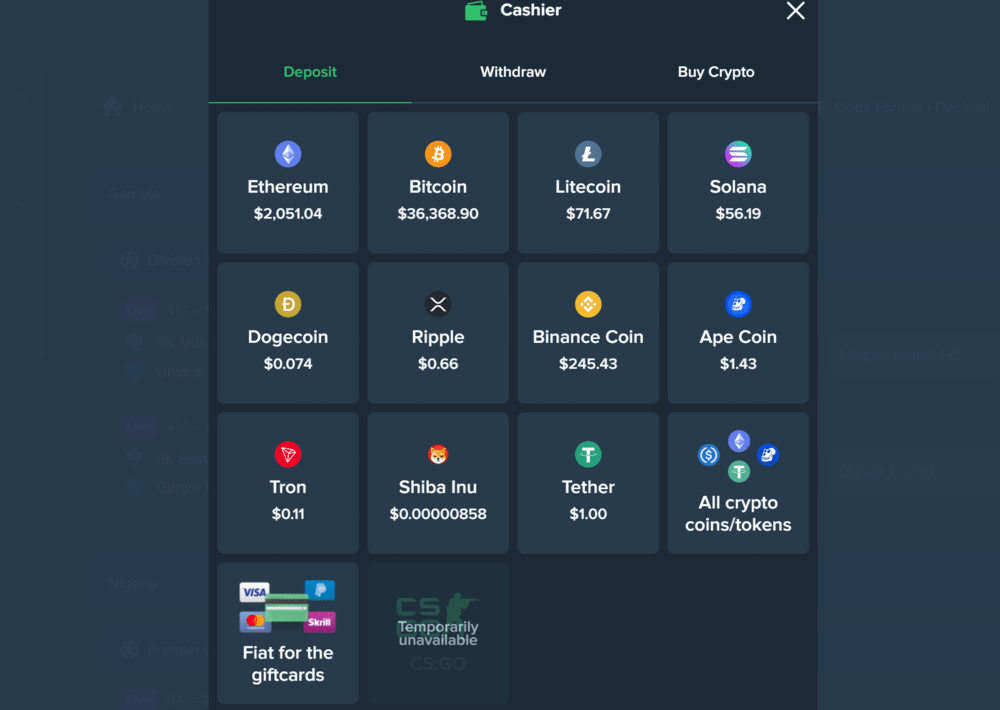This screenshot has width=1000, height=710.
Task: Click the Binance Coin price $245.43
Action: tap(588, 364)
